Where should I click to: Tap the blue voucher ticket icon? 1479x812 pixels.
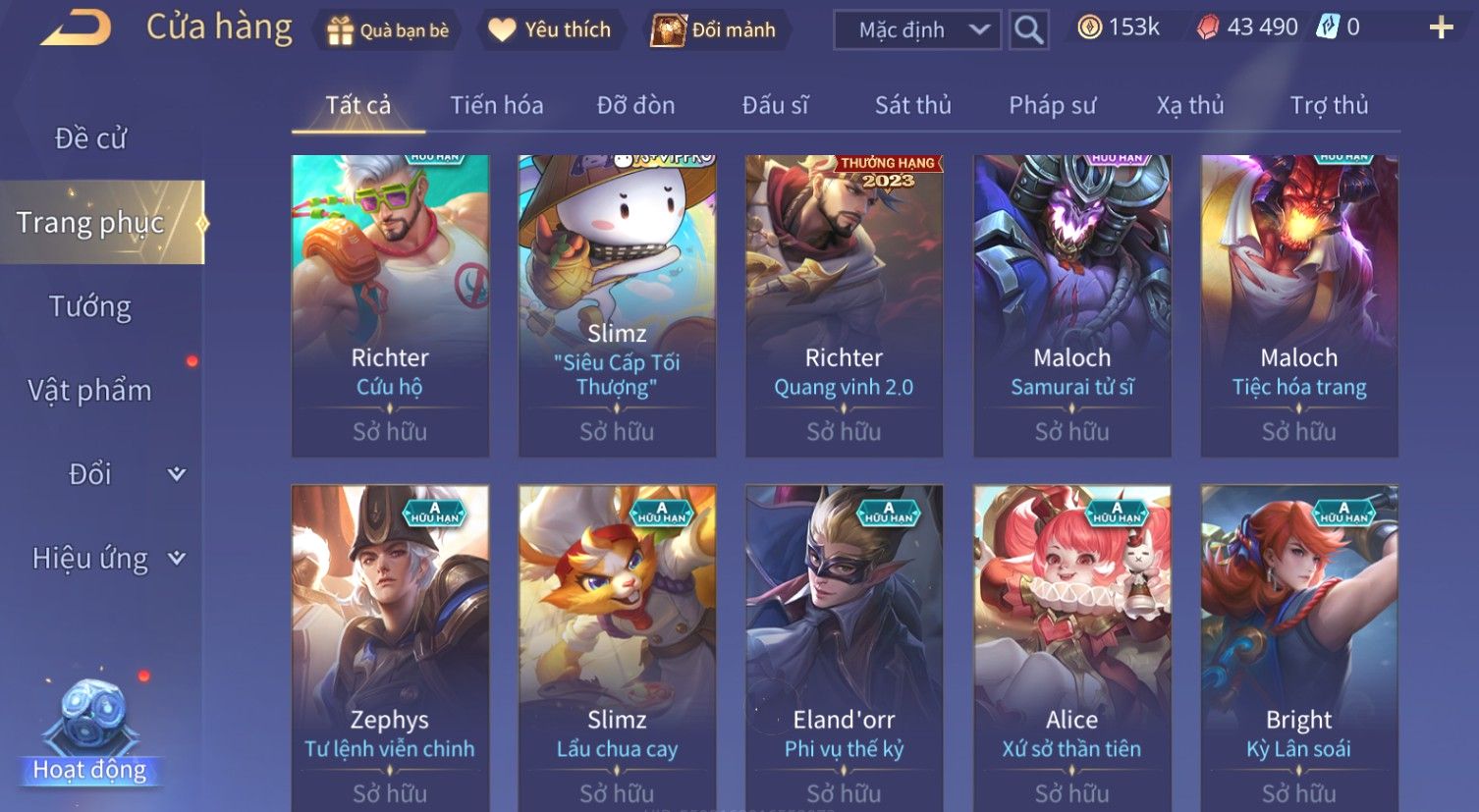1328,27
